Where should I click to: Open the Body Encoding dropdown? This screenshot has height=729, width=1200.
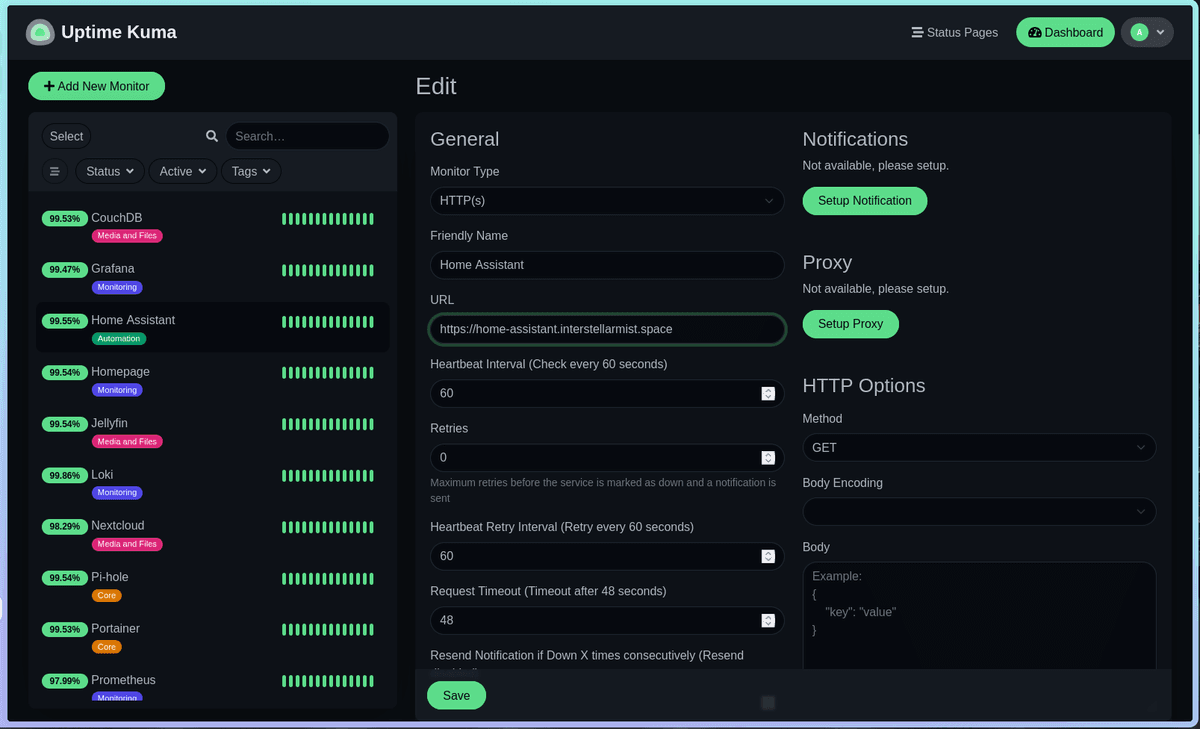(x=979, y=512)
